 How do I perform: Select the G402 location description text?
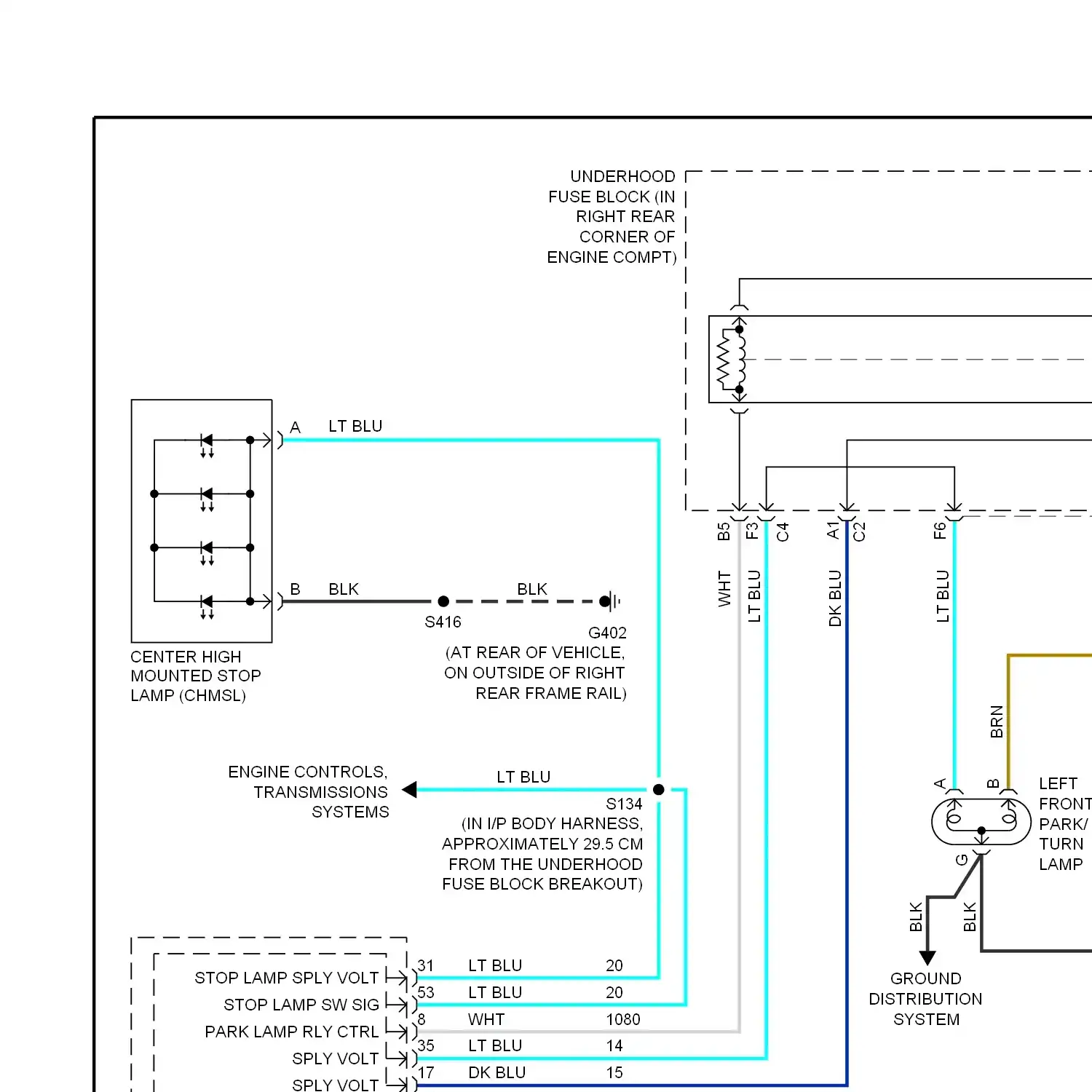[535, 673]
